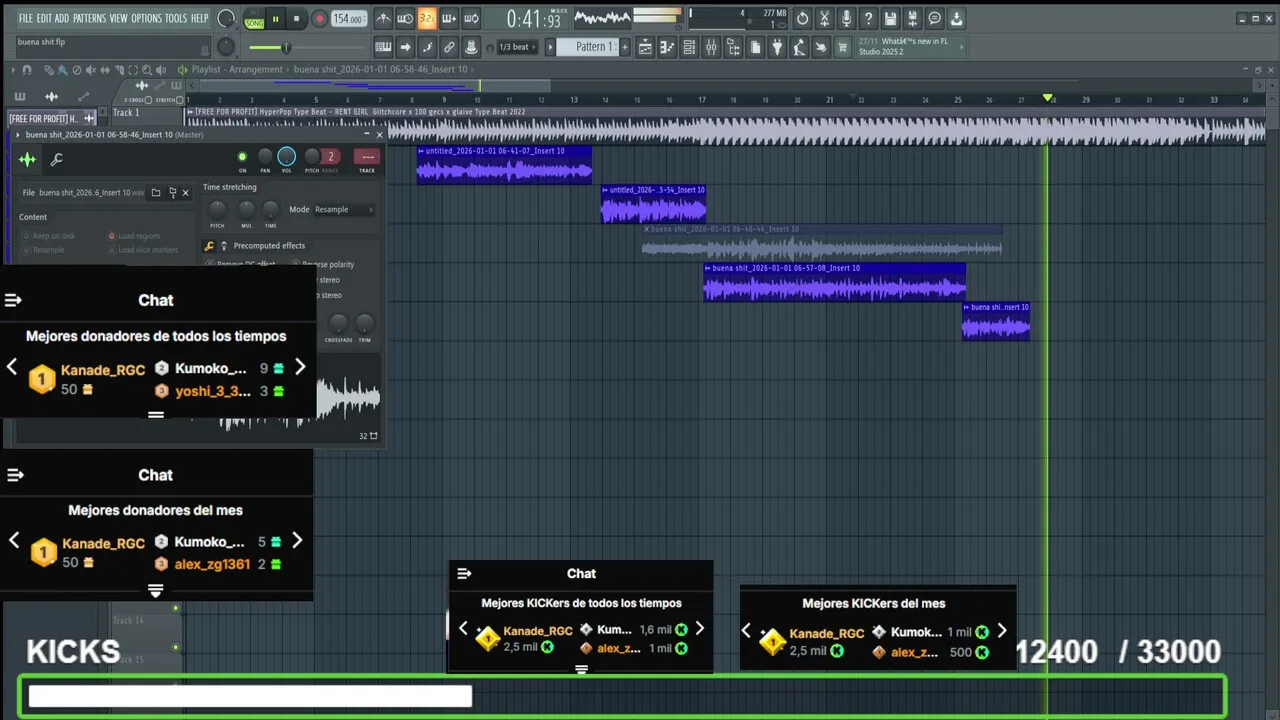Toggle SONG/PAT playback mode

254,19
